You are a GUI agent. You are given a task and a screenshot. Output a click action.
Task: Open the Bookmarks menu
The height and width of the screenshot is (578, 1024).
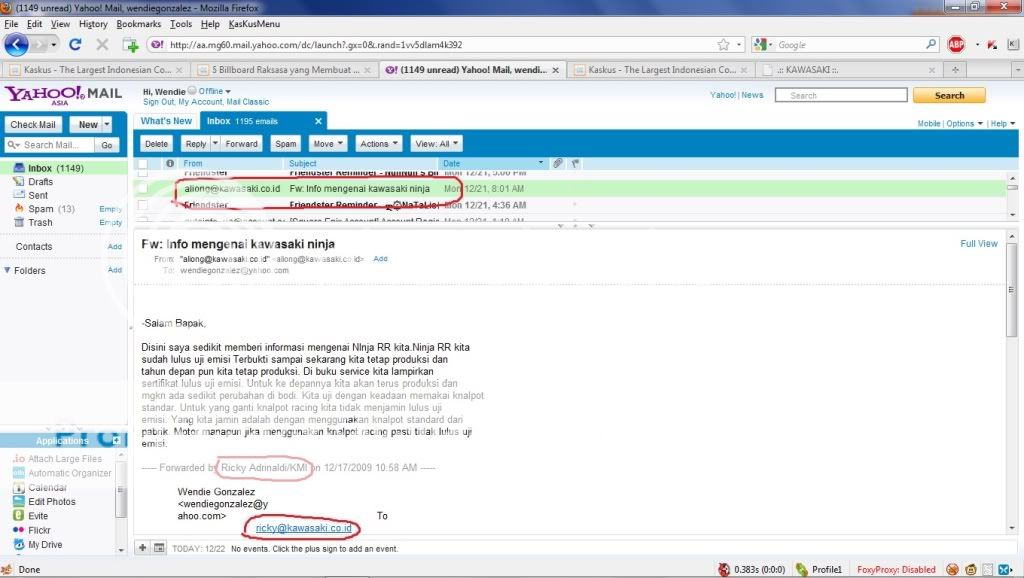click(x=138, y=24)
